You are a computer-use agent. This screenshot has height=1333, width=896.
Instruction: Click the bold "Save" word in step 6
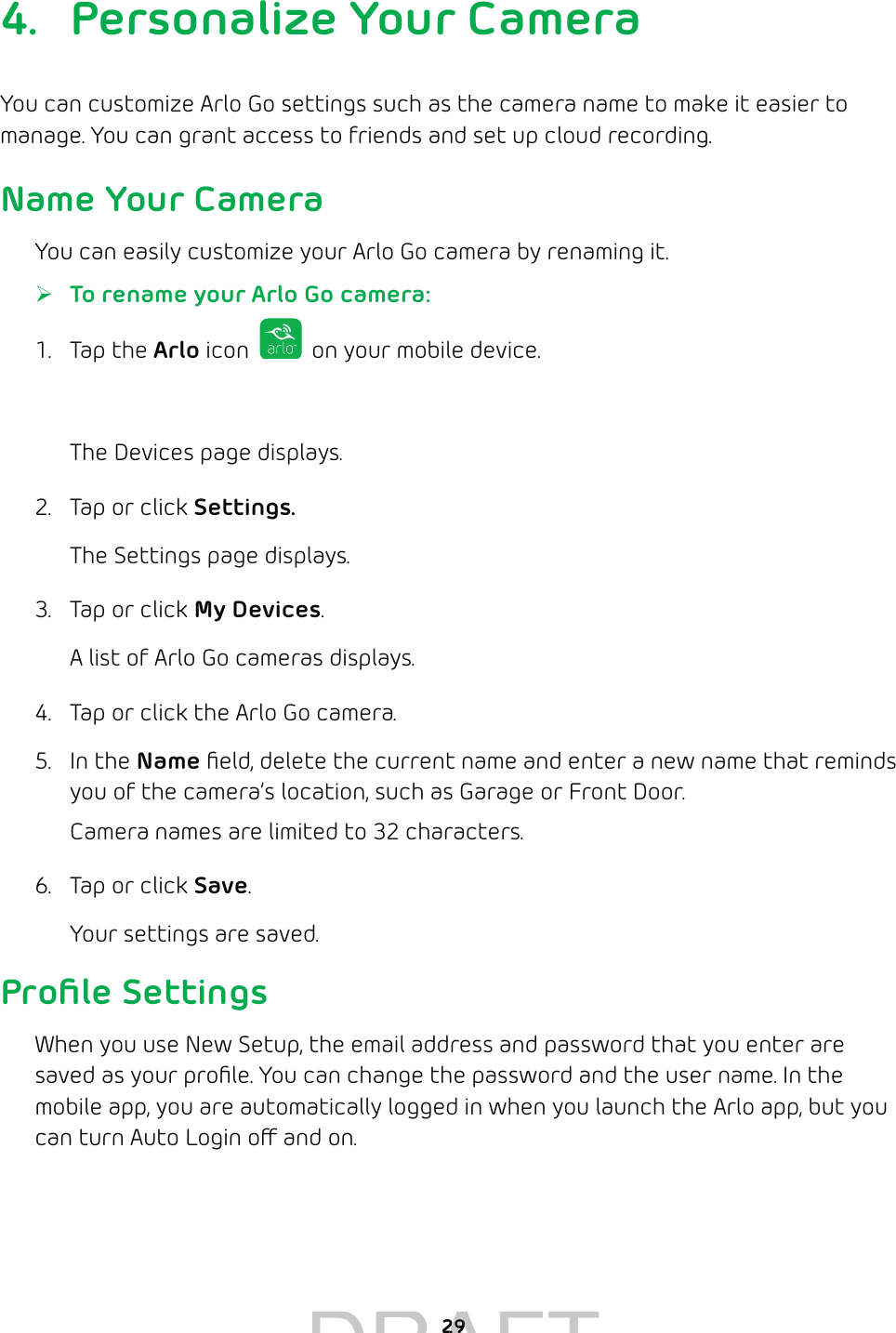[220, 886]
